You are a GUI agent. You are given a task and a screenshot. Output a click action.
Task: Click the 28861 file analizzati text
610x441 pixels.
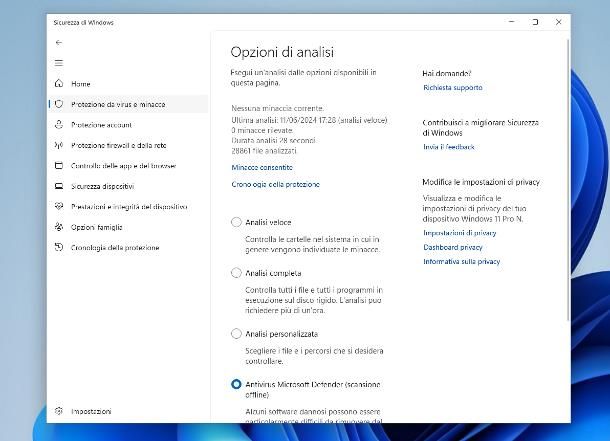tap(264, 150)
